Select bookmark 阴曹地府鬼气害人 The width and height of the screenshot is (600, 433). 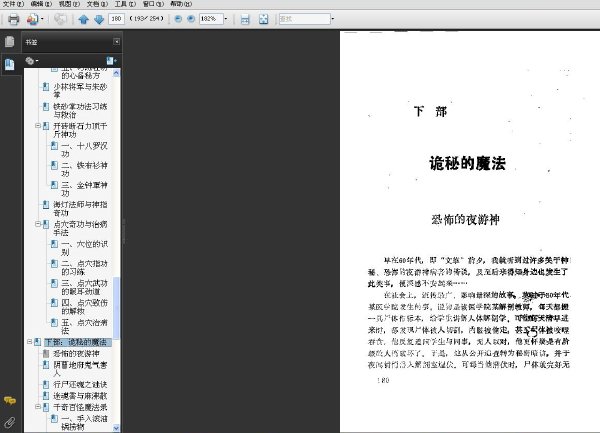(x=80, y=369)
